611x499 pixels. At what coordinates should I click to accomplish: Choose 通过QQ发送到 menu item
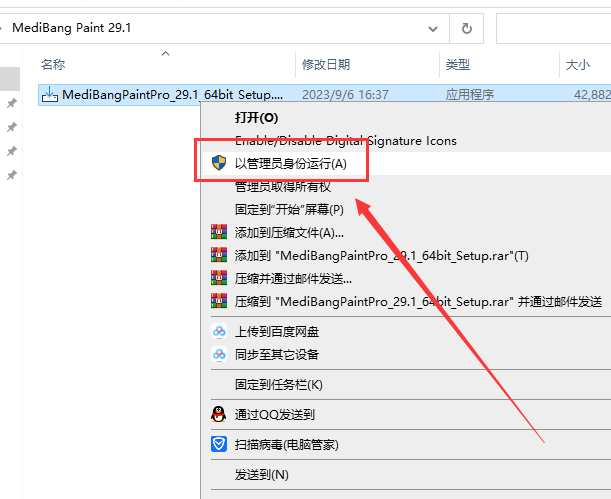(x=275, y=414)
